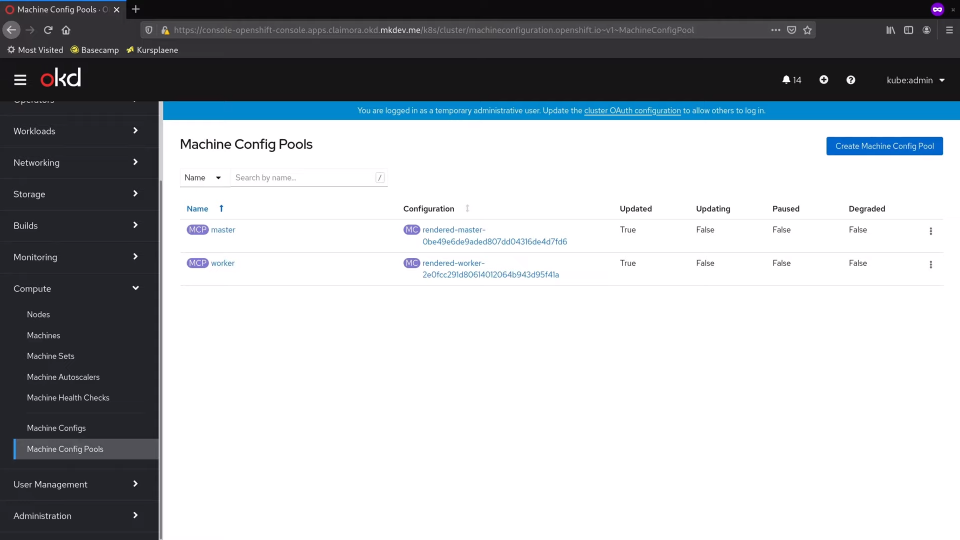Click the tracking protection shield icon
The width and height of the screenshot is (960, 540).
149,29
